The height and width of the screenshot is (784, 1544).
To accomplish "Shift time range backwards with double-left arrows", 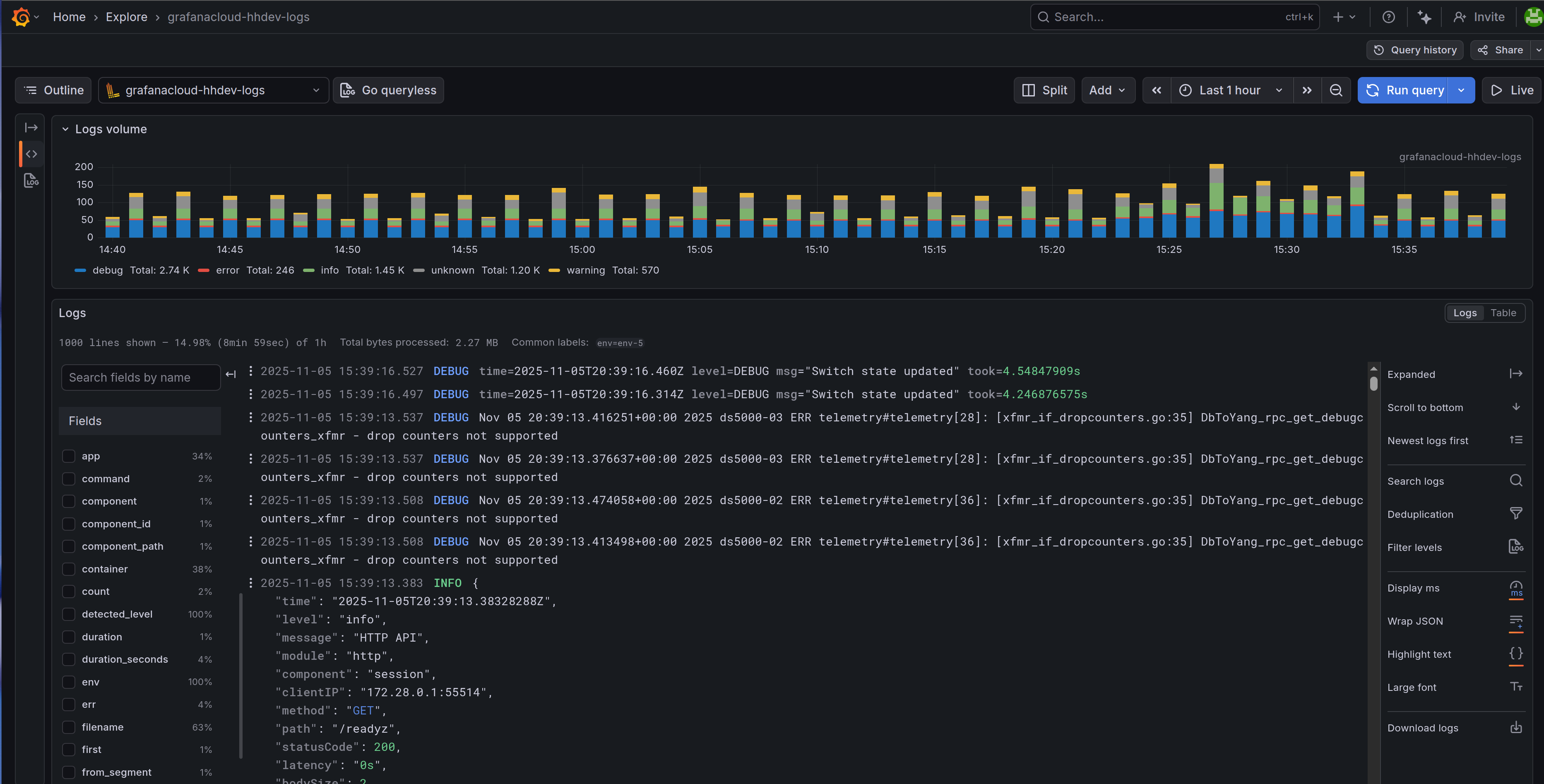I will click(1156, 90).
